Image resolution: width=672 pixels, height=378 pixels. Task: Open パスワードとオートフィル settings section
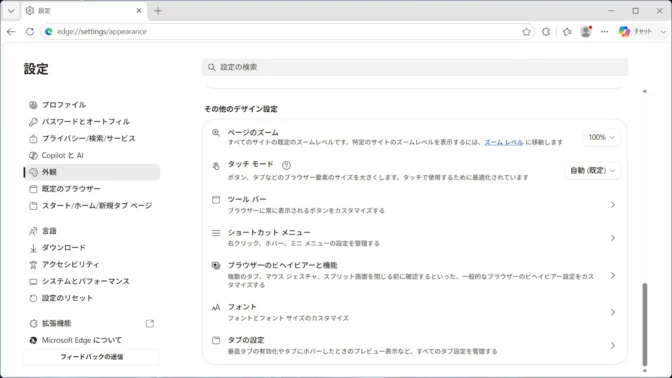click(x=92, y=122)
